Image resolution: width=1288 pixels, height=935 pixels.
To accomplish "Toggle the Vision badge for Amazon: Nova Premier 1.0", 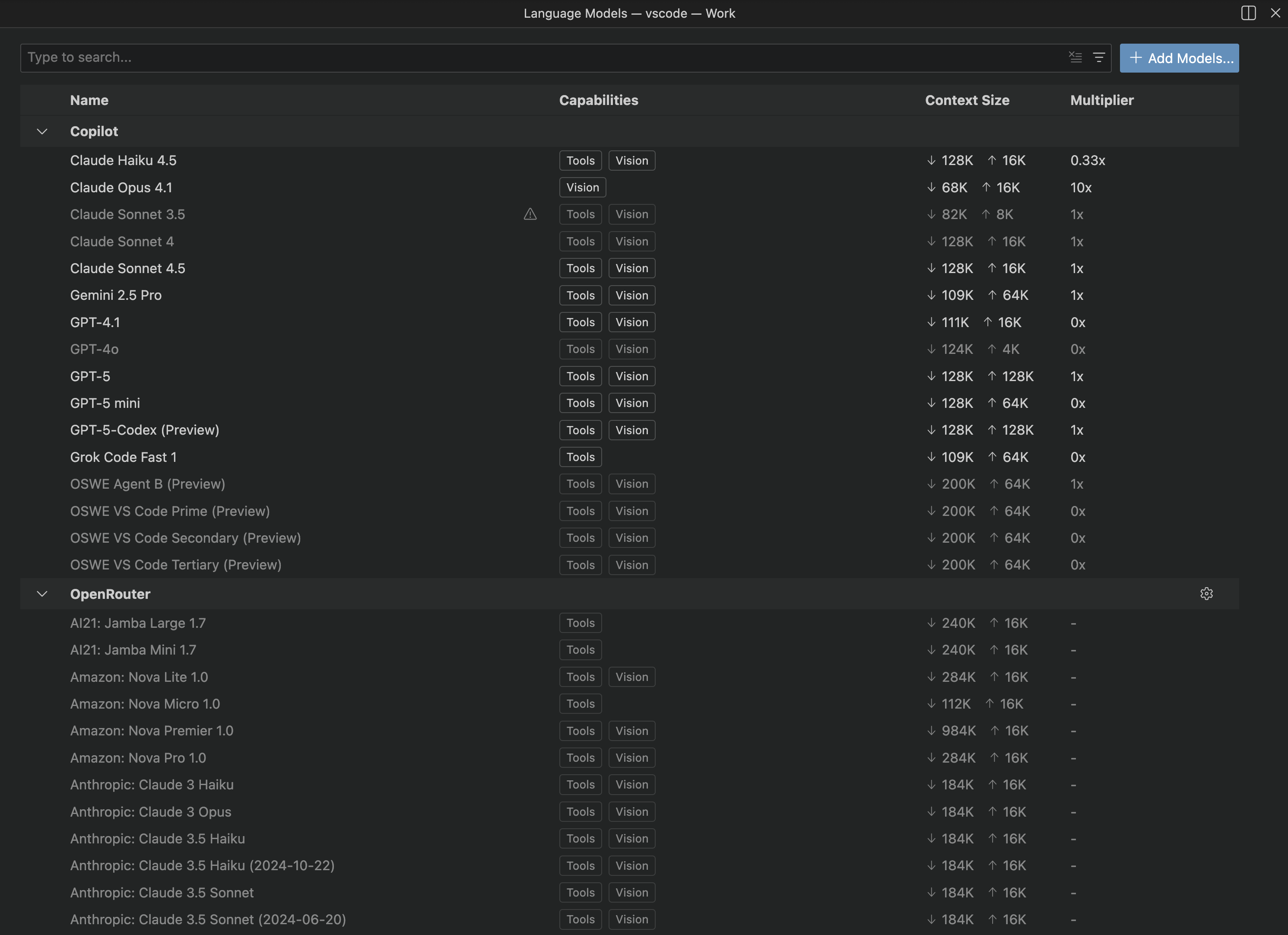I will pos(631,731).
